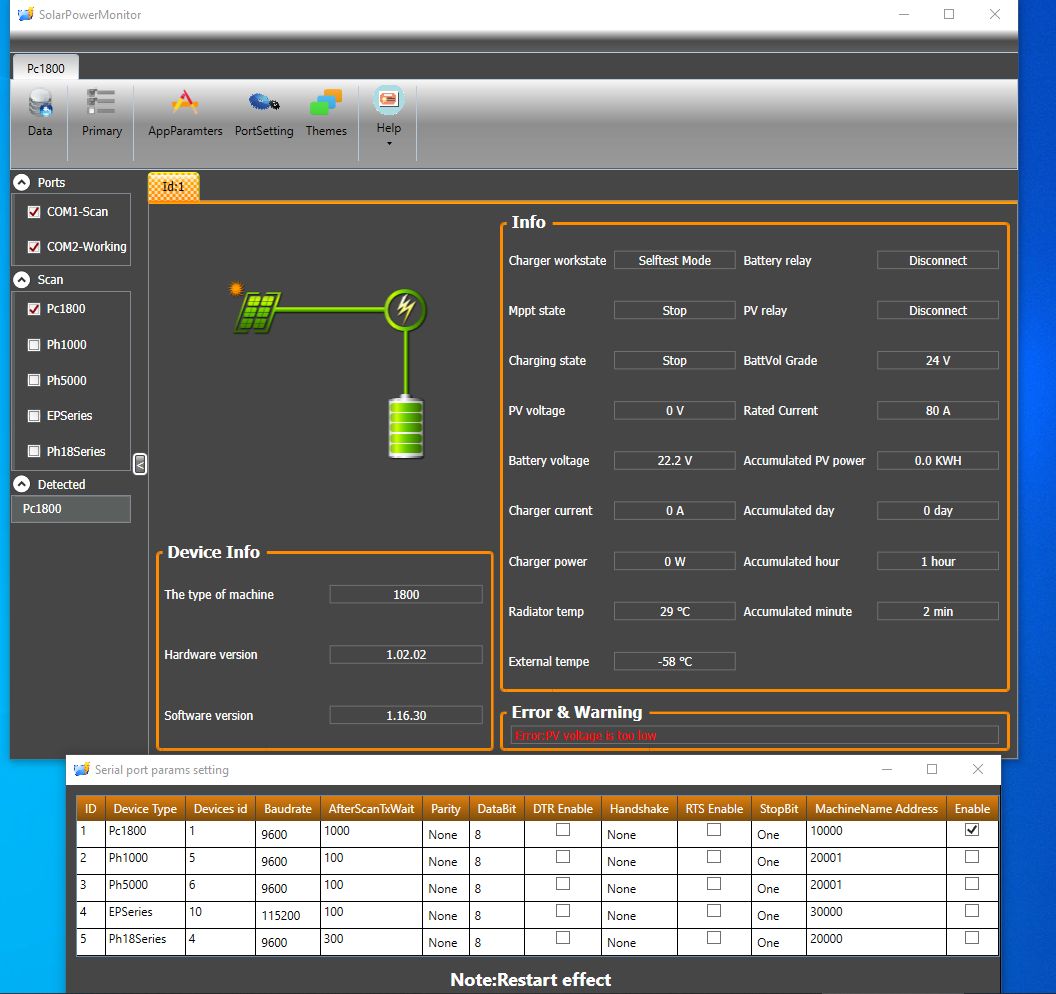This screenshot has height=994, width=1056.
Task: Click the Primary toolbar icon
Action: tap(101, 103)
